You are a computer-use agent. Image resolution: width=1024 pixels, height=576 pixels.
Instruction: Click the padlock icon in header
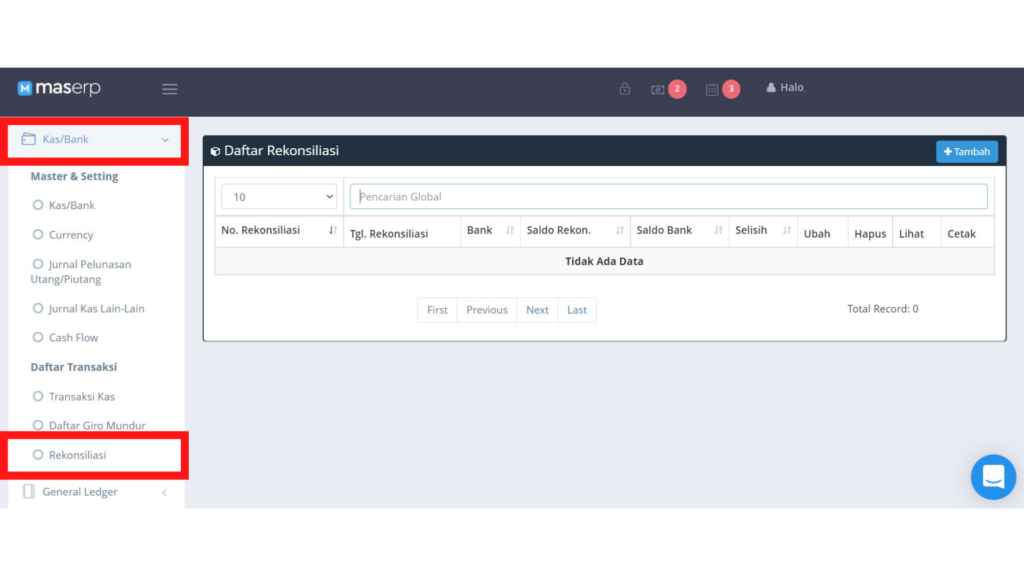coord(625,89)
